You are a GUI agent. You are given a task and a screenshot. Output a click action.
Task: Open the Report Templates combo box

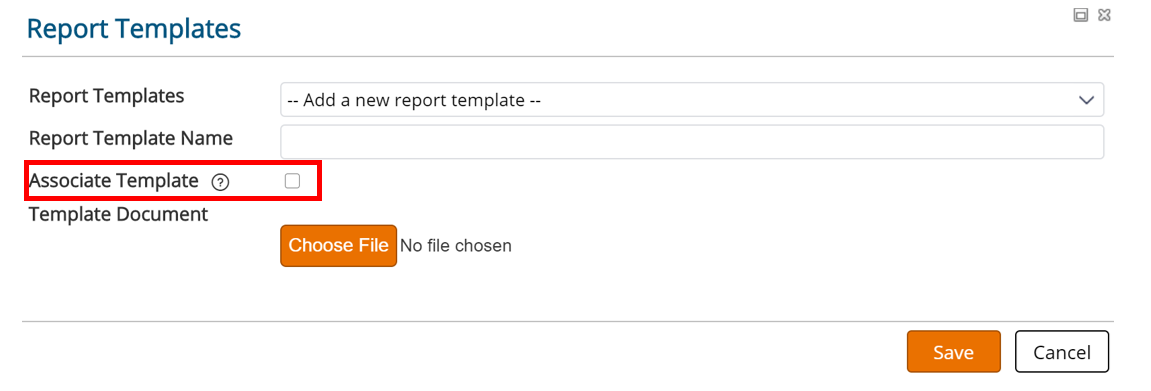[691, 100]
